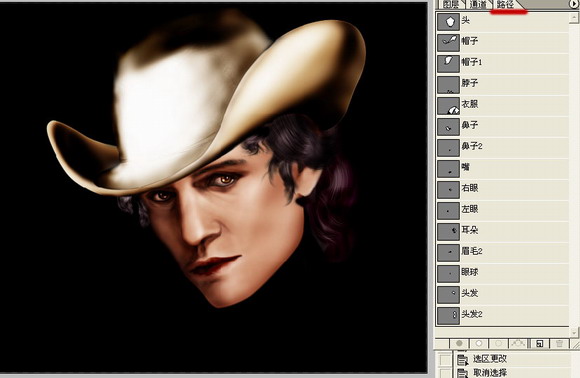This screenshot has height=378, width=580.
Task: Select the 衣服 path row
Action: coord(503,105)
